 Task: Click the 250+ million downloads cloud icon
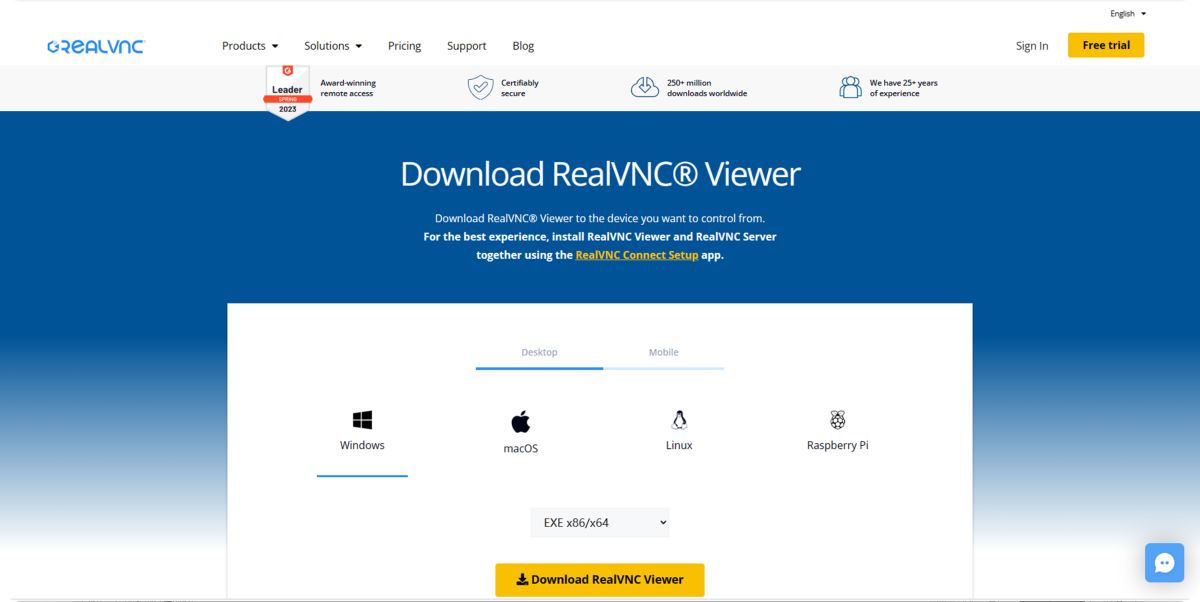click(645, 87)
